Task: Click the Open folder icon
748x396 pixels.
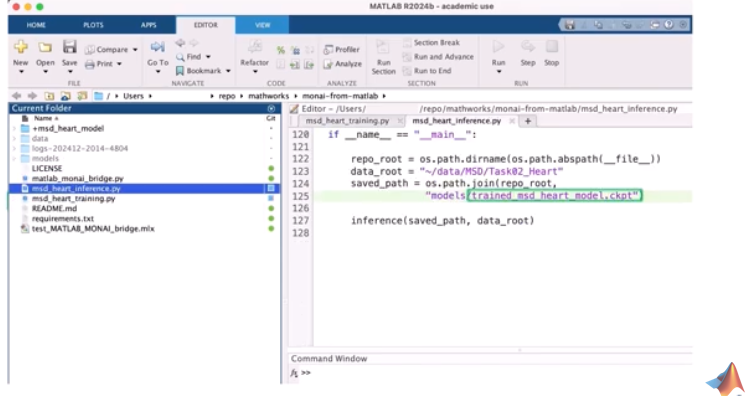Action: [45, 47]
